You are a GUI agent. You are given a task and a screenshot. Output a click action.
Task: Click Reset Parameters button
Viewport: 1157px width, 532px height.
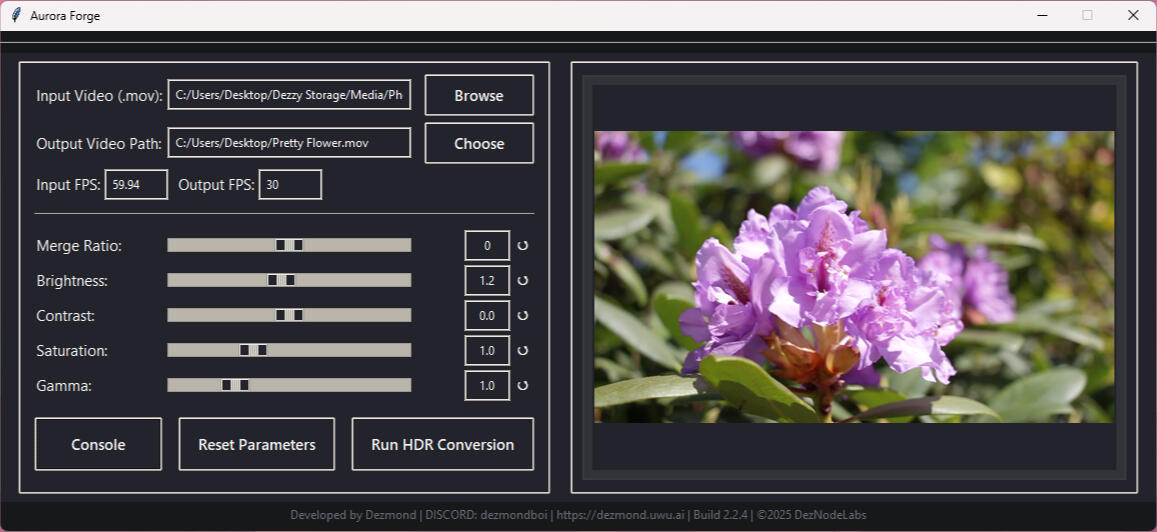click(256, 444)
